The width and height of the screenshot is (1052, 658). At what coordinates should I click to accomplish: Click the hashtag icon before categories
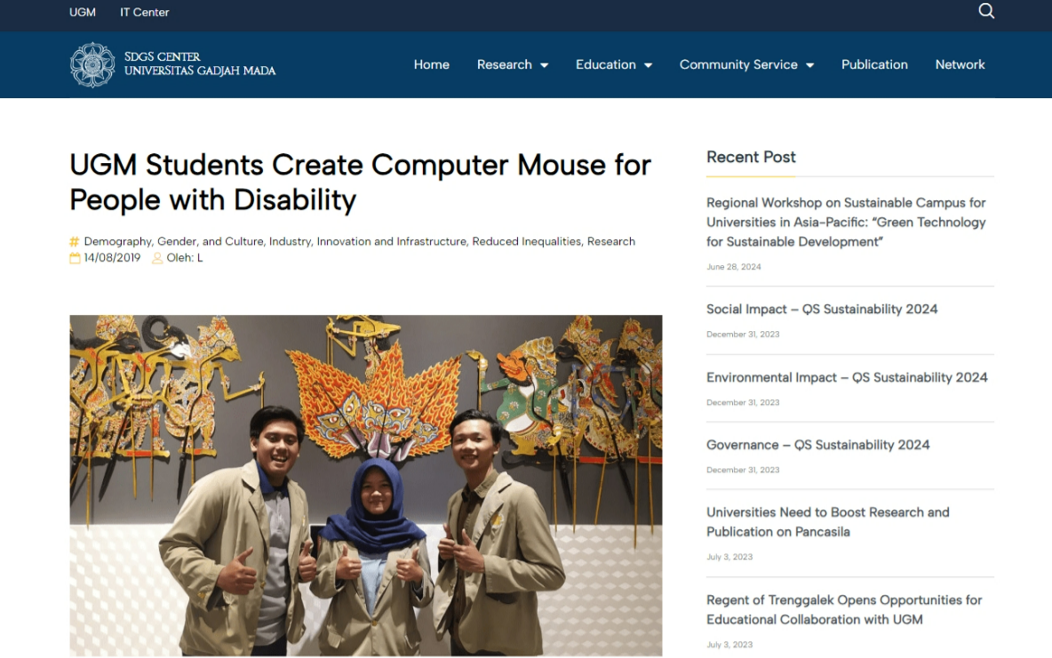75,242
